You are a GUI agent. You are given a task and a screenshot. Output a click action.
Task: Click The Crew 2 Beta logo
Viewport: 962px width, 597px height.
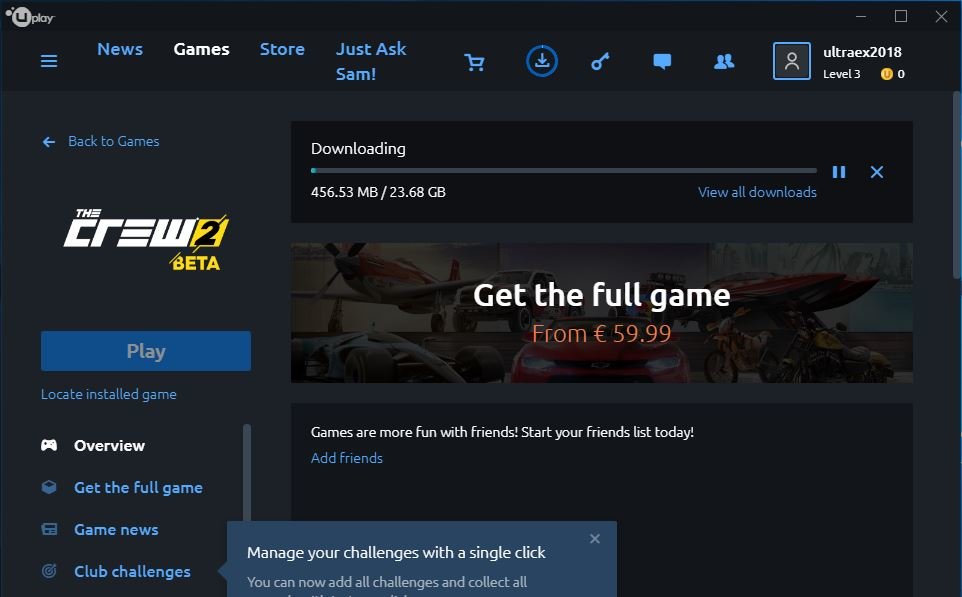[146, 240]
